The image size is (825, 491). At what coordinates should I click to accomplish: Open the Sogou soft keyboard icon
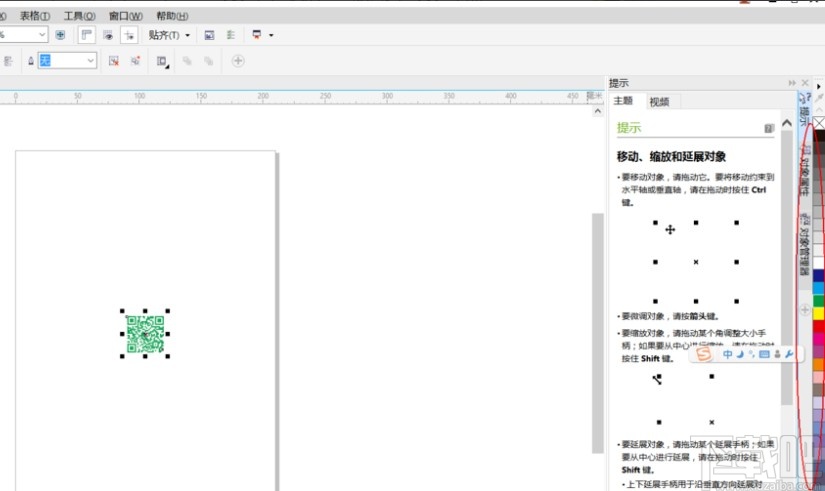(x=764, y=354)
